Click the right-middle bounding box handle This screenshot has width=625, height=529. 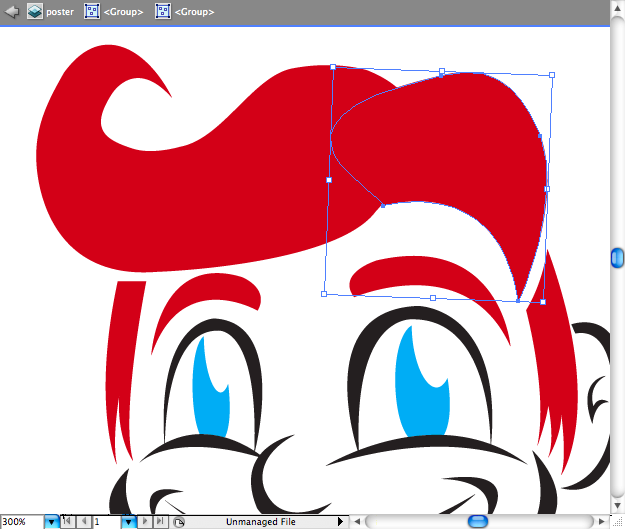coord(547,189)
